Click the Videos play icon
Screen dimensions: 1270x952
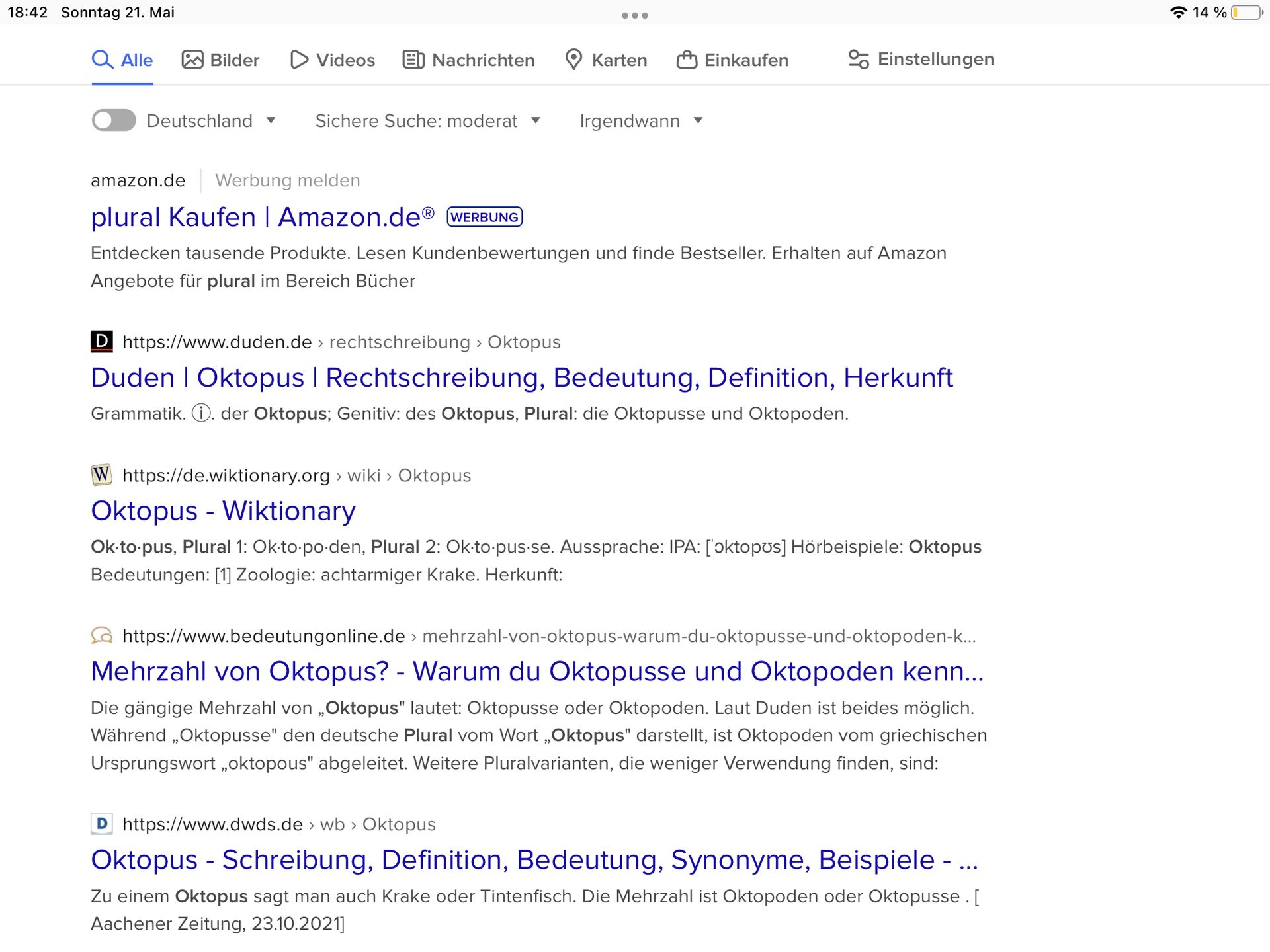click(299, 59)
